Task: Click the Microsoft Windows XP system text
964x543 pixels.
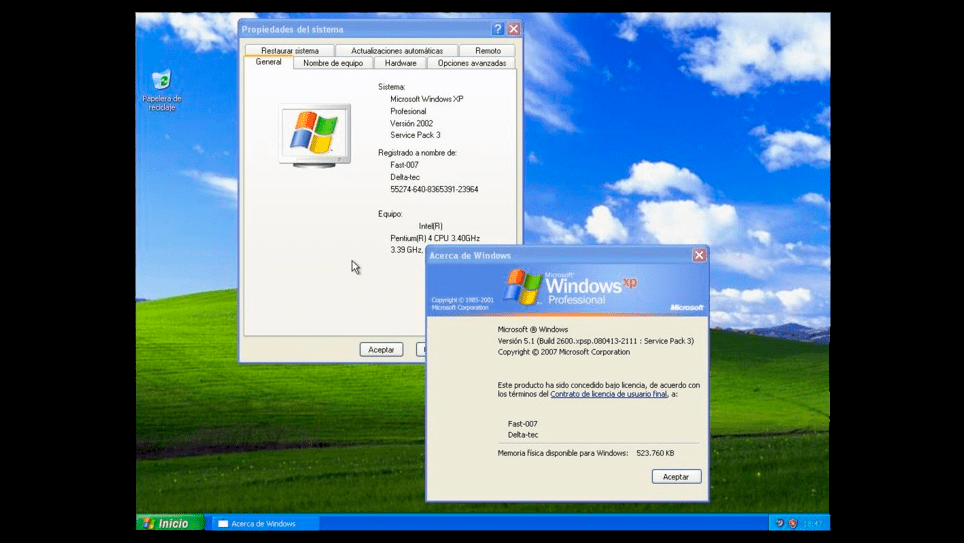Action: click(x=427, y=99)
